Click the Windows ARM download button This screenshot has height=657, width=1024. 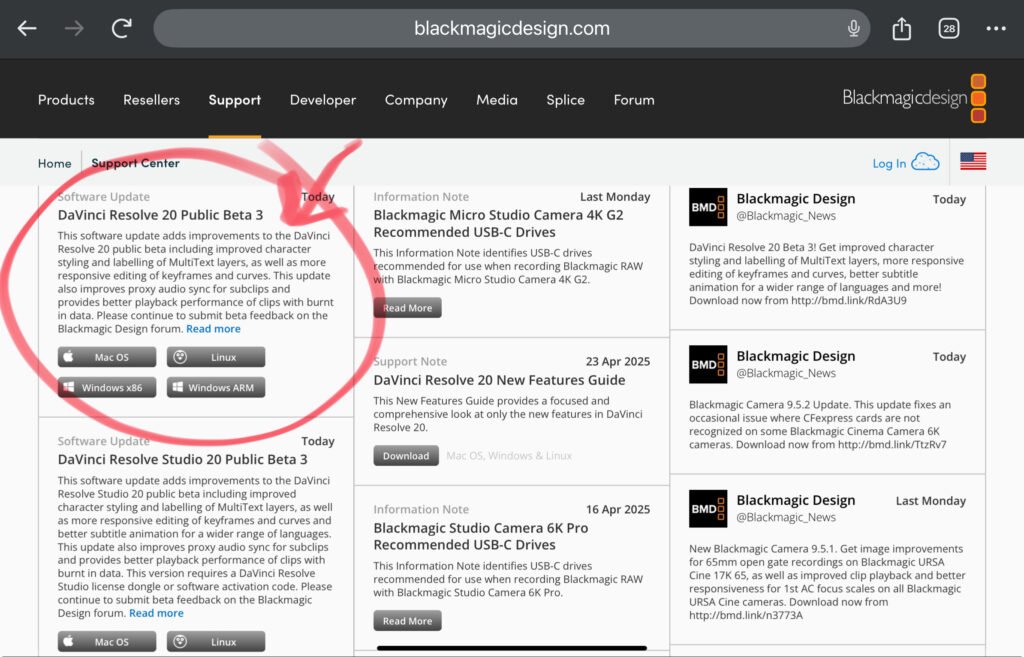click(x=216, y=388)
